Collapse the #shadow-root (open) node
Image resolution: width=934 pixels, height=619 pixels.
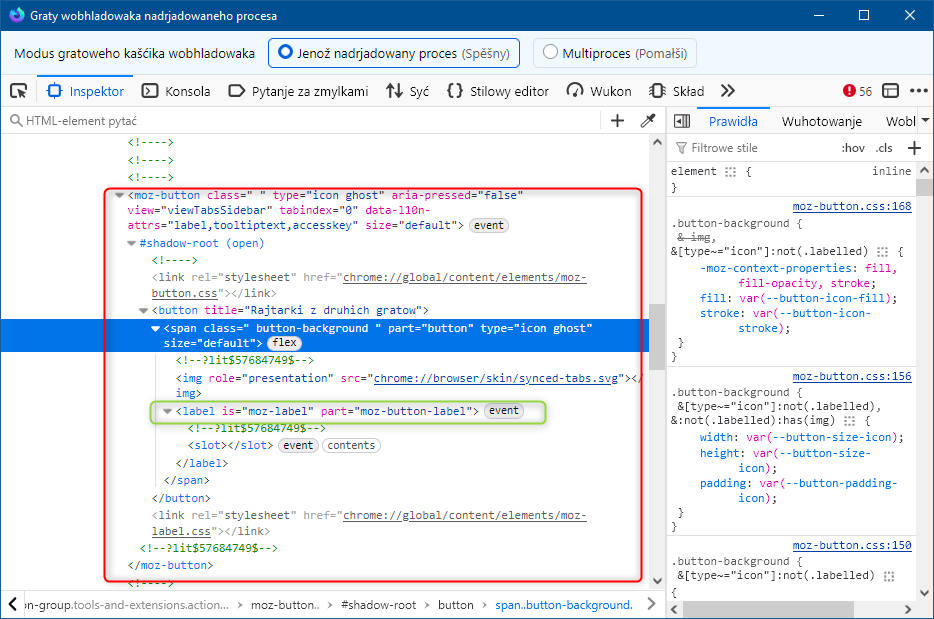[132, 243]
